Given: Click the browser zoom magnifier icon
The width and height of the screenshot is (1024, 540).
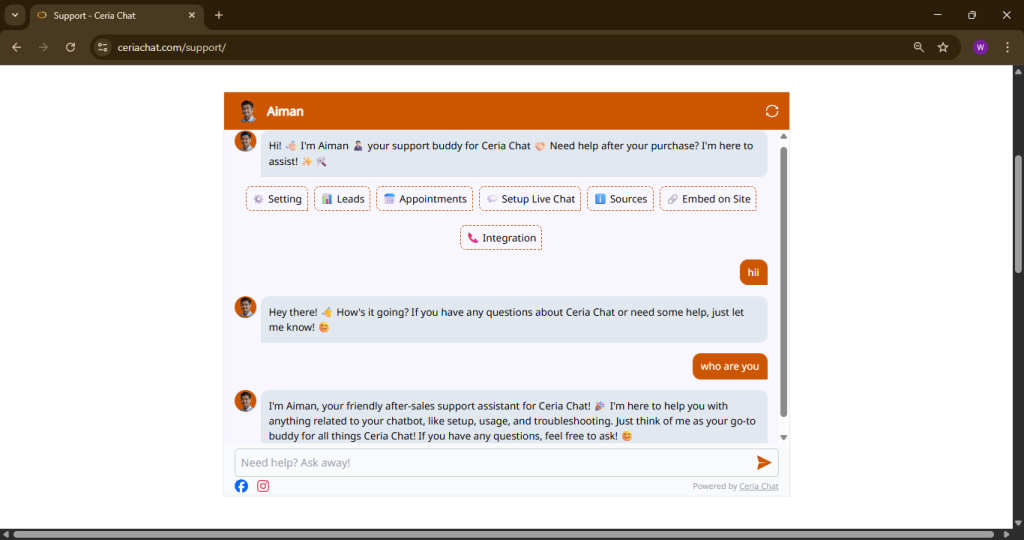Looking at the screenshot, I should coord(919,47).
